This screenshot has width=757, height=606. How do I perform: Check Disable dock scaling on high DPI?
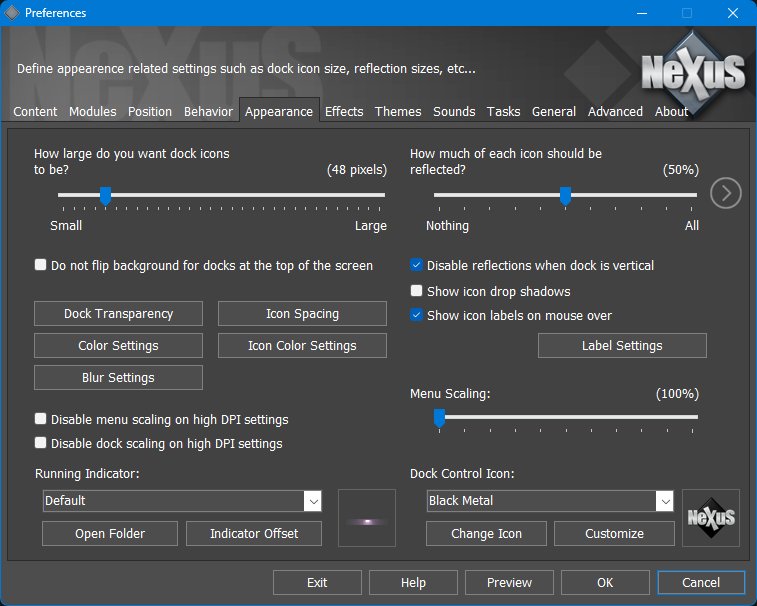point(41,443)
